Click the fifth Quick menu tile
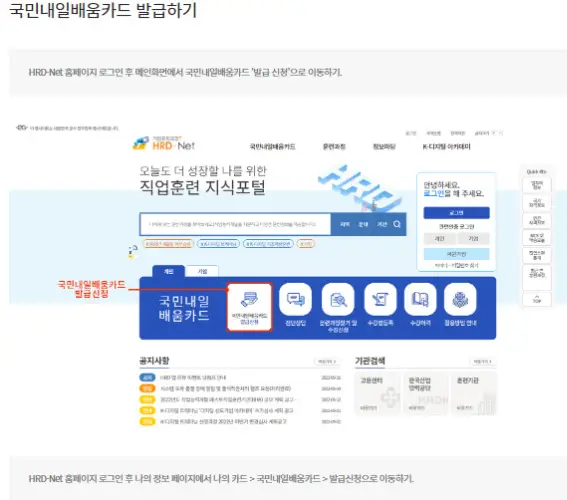Viewport: 567px width, 500px height. coord(537,255)
